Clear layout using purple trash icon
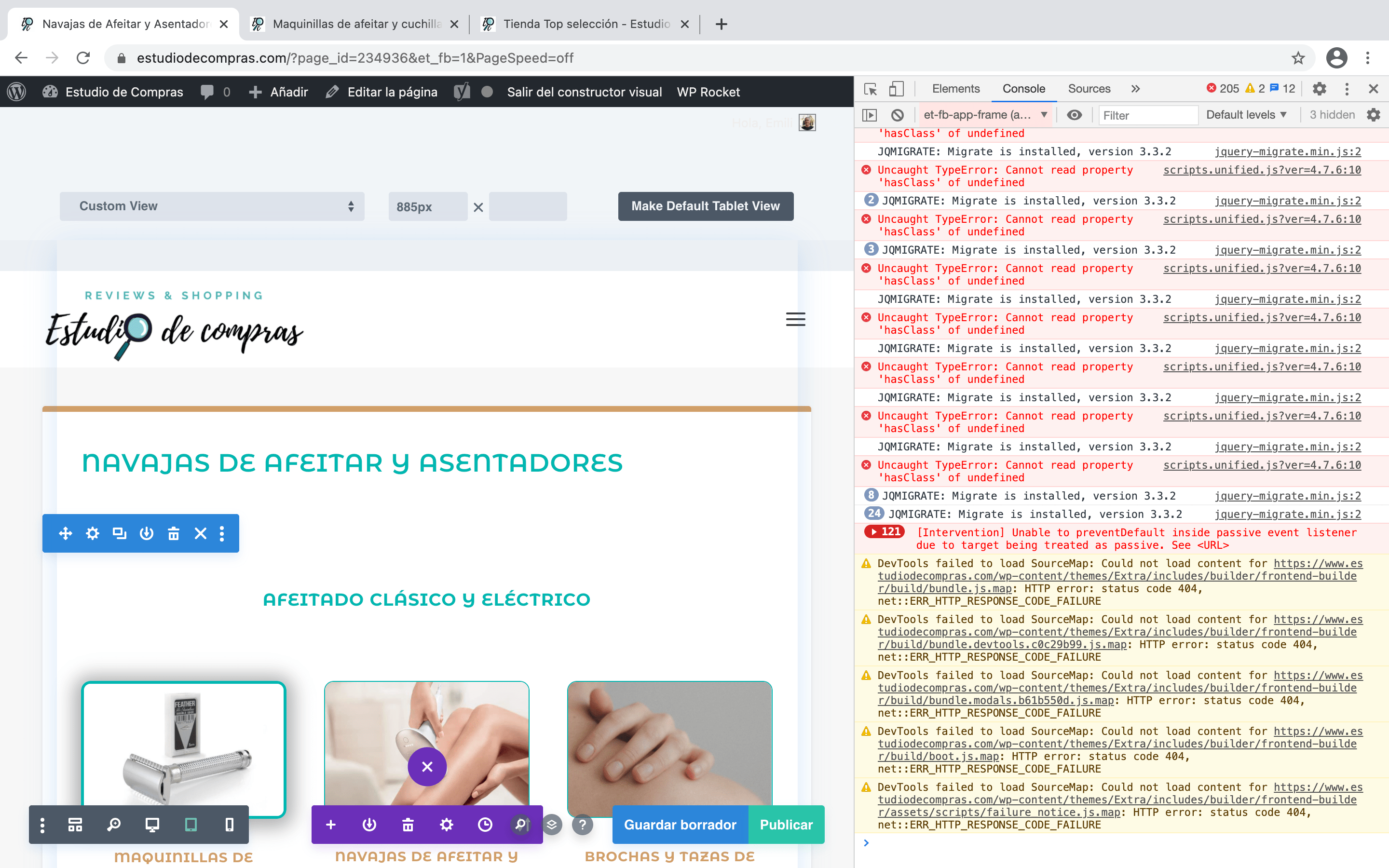 (x=408, y=825)
